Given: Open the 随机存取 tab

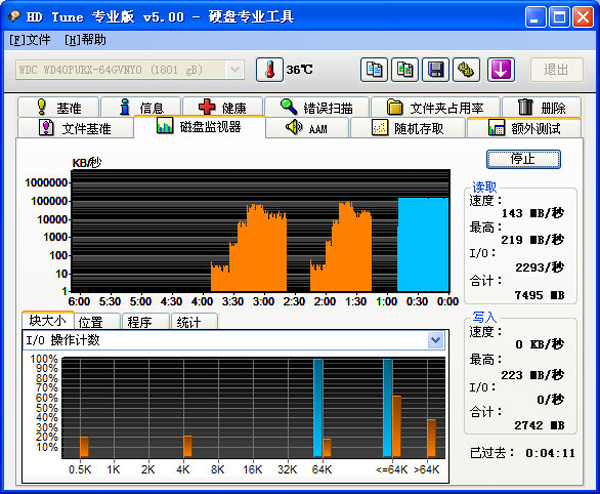Looking at the screenshot, I should pos(408,128).
